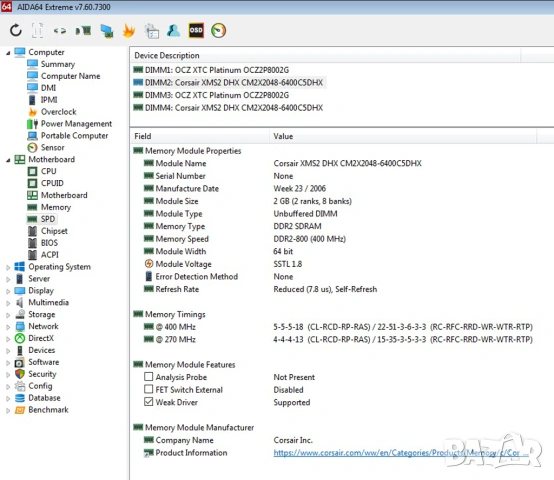Expand the Display node
The width and height of the screenshot is (554, 480).
8,291
